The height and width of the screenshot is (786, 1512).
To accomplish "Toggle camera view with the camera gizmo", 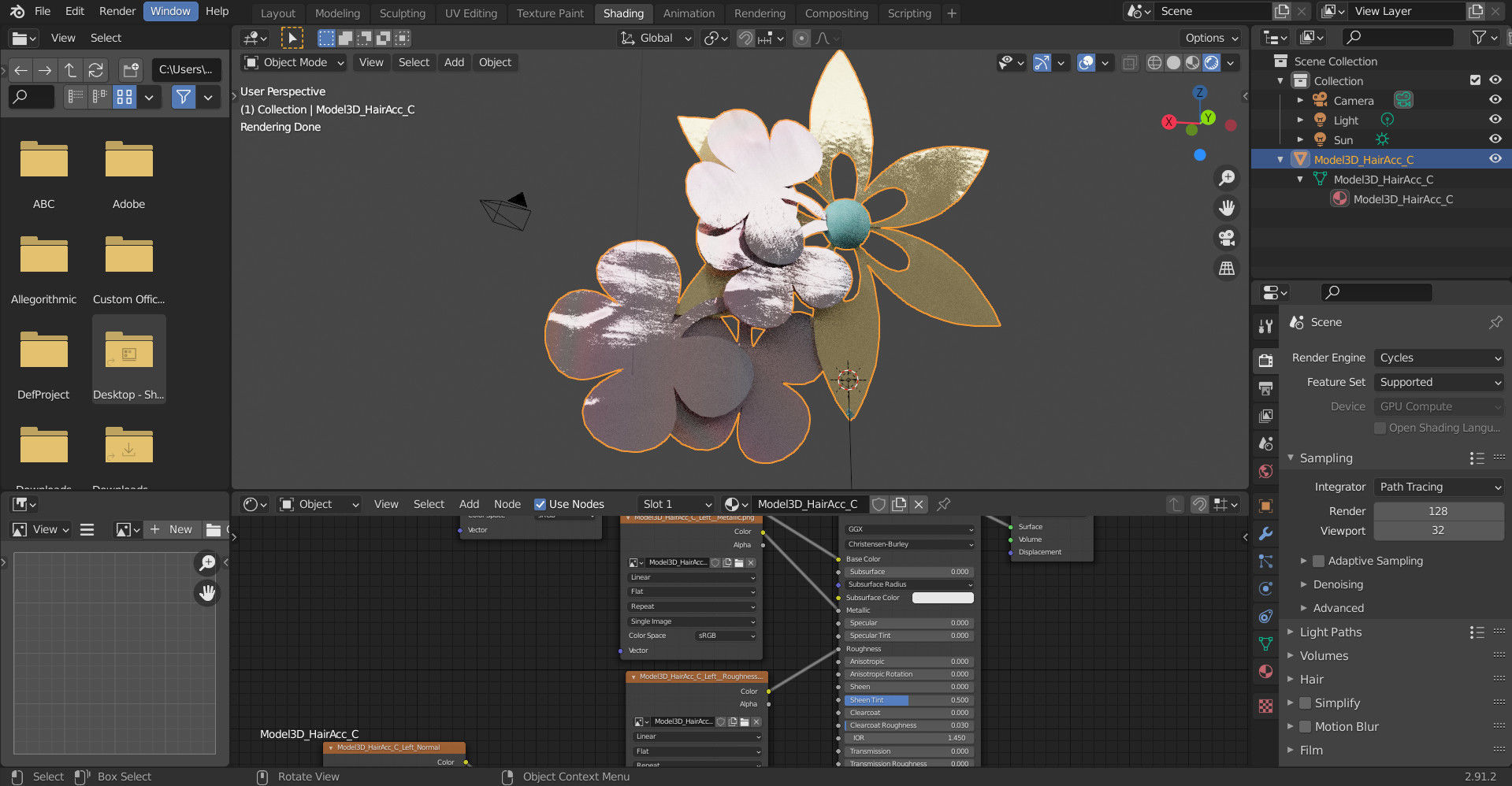I will pos(1227,238).
